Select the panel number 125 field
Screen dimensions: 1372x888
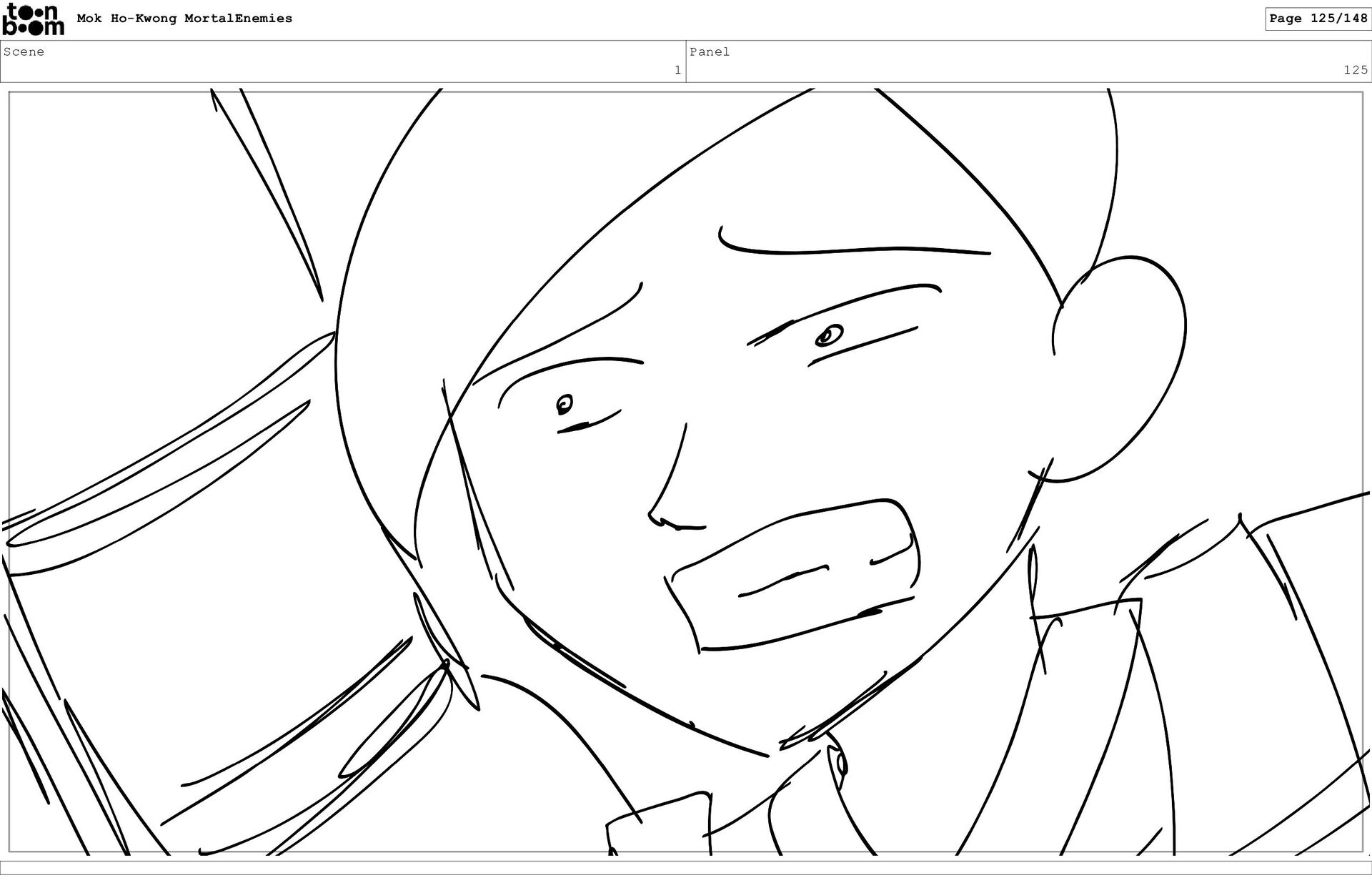point(1354,70)
